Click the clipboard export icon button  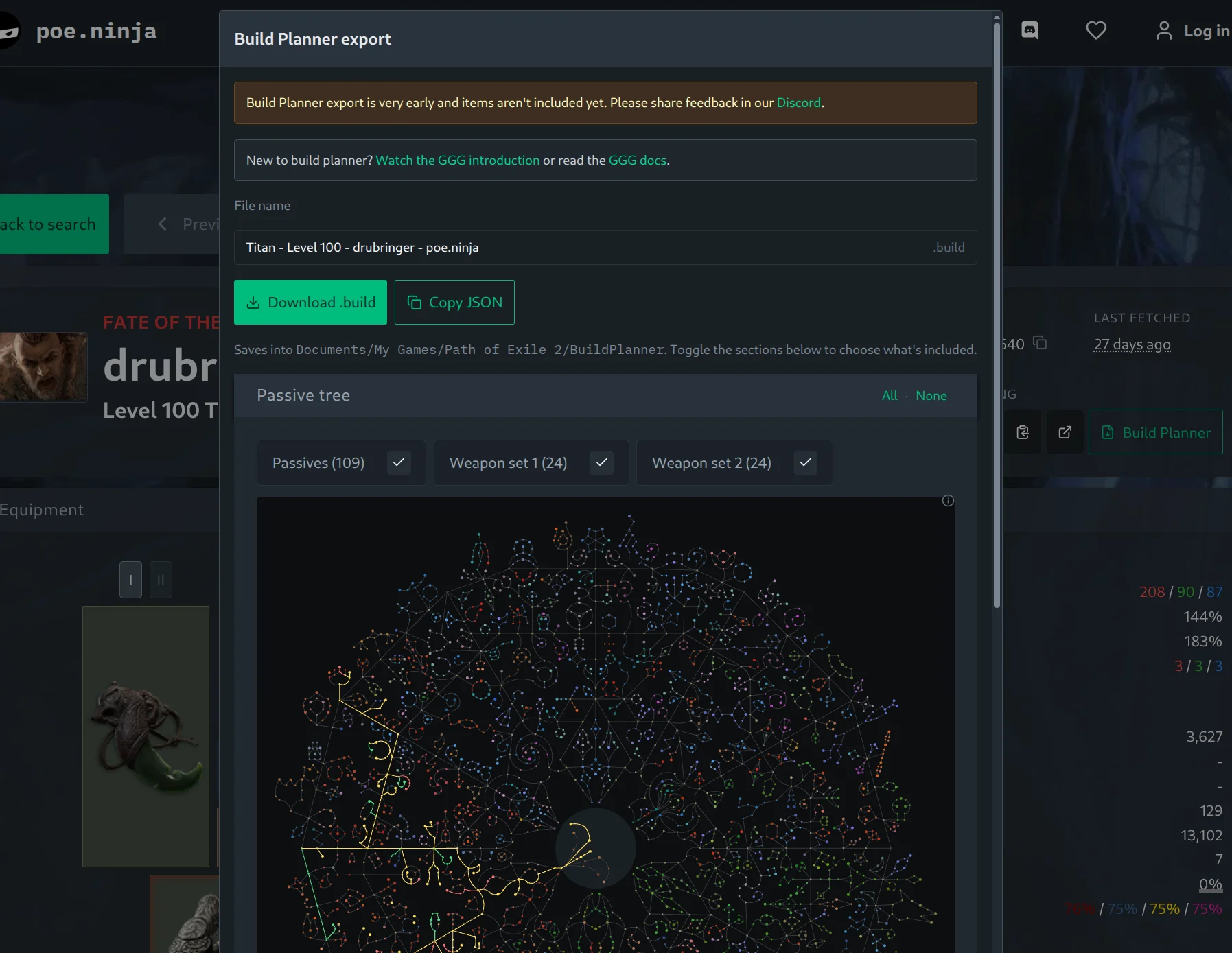(1023, 432)
